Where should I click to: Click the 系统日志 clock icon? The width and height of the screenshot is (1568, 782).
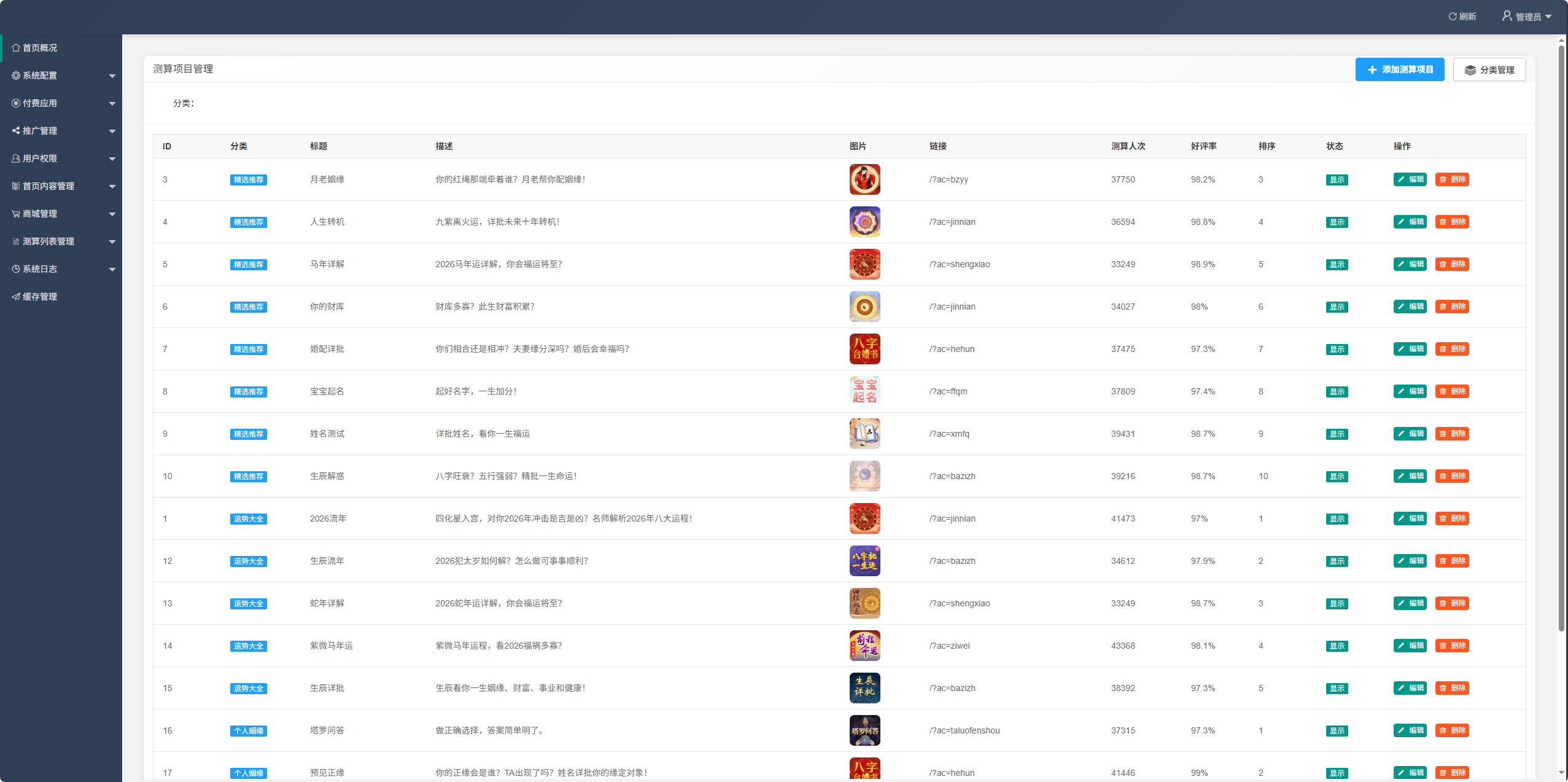(16, 269)
